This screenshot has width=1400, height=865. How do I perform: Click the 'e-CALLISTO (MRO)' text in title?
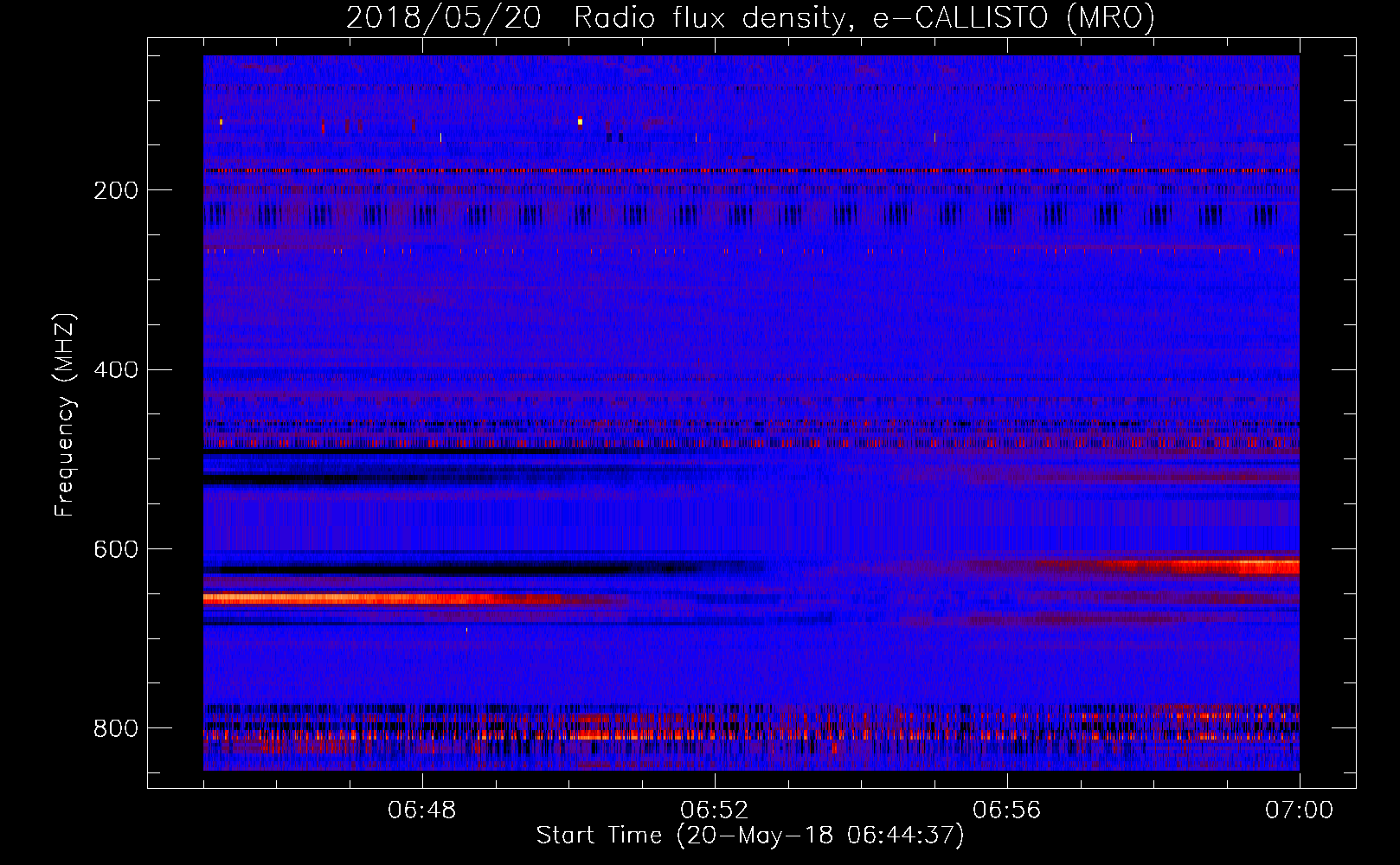[x=1013, y=18]
